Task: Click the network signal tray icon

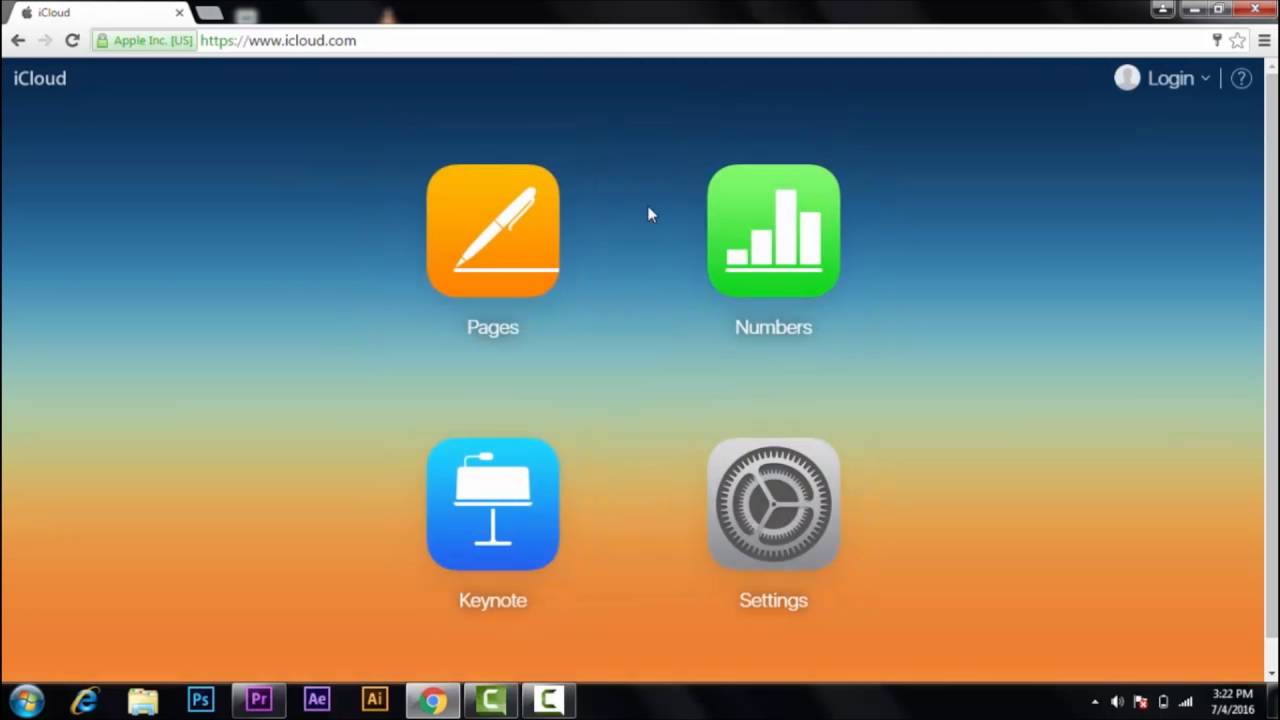Action: pos(1186,702)
